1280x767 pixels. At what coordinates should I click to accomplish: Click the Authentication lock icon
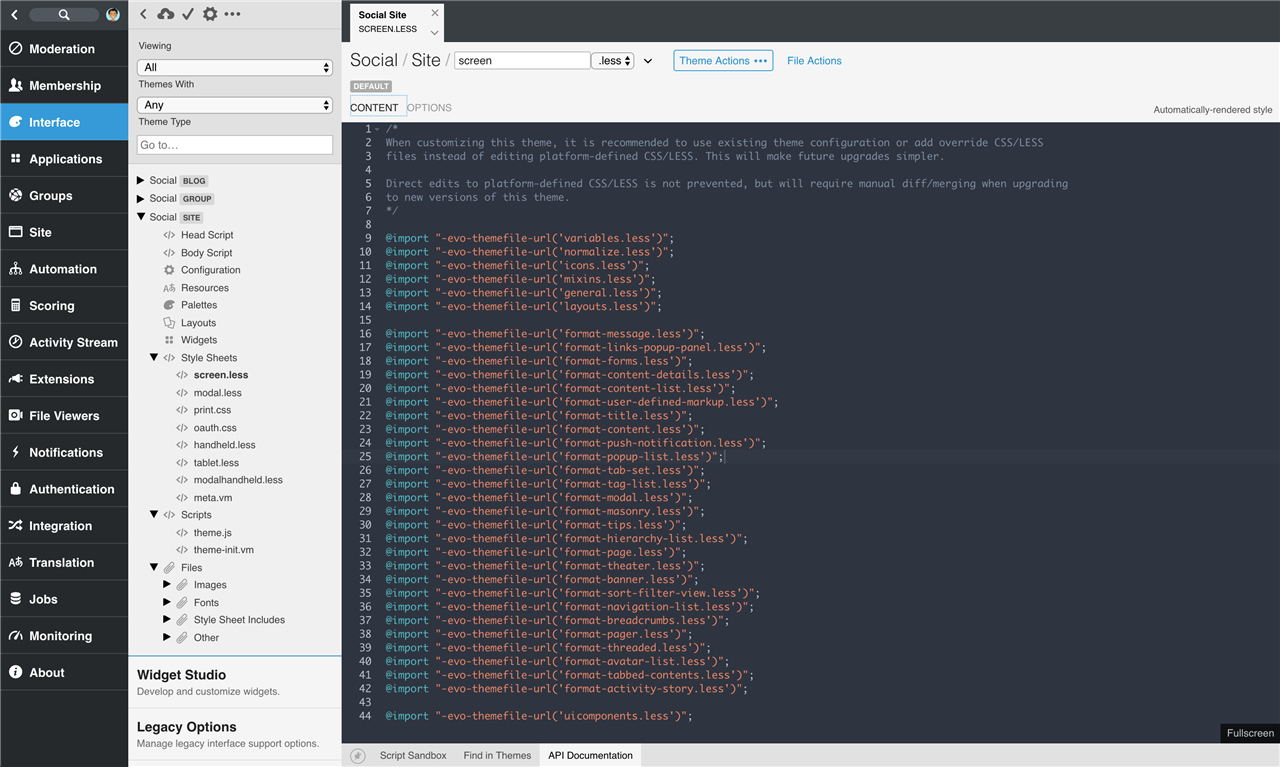point(15,489)
